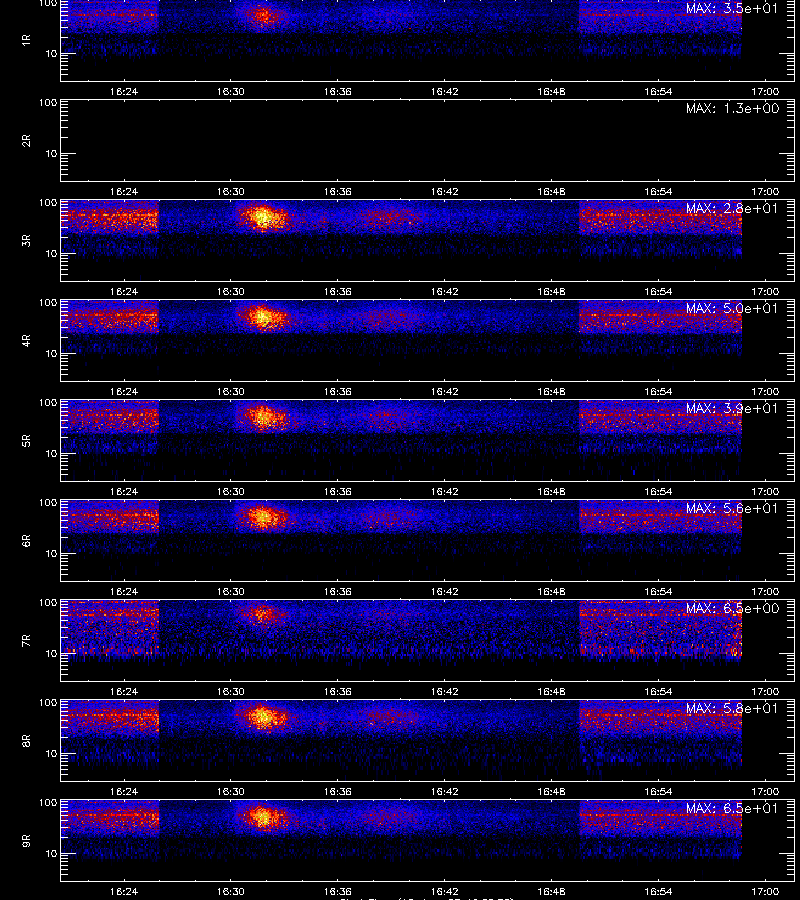This screenshot has height=900, width=800.
Task: Click the '16:36' tick label under panel 7R
Action: tap(337, 692)
